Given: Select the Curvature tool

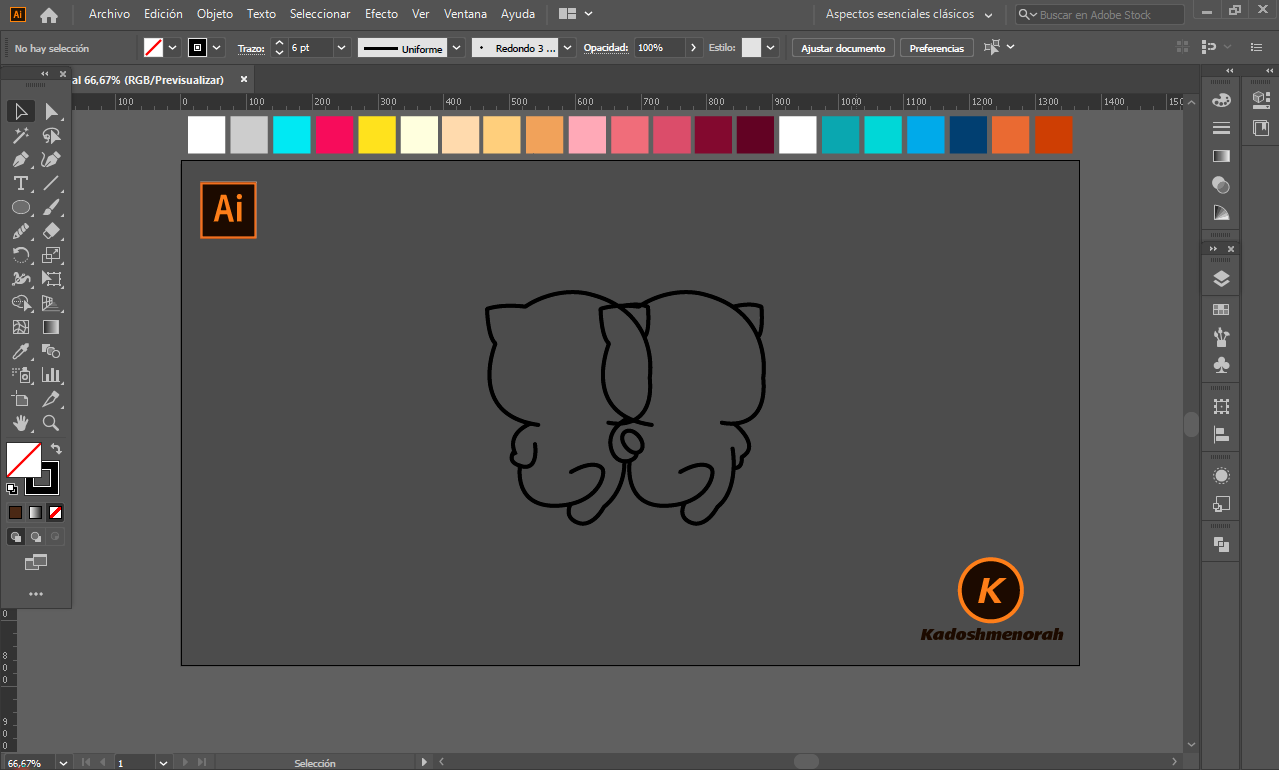Looking at the screenshot, I should click(x=51, y=159).
